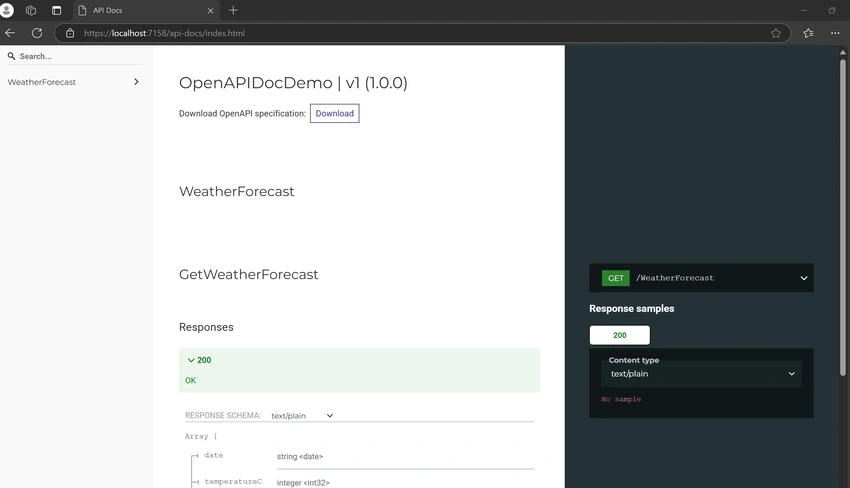
Task: Close the API Docs tab
Action: point(210,10)
